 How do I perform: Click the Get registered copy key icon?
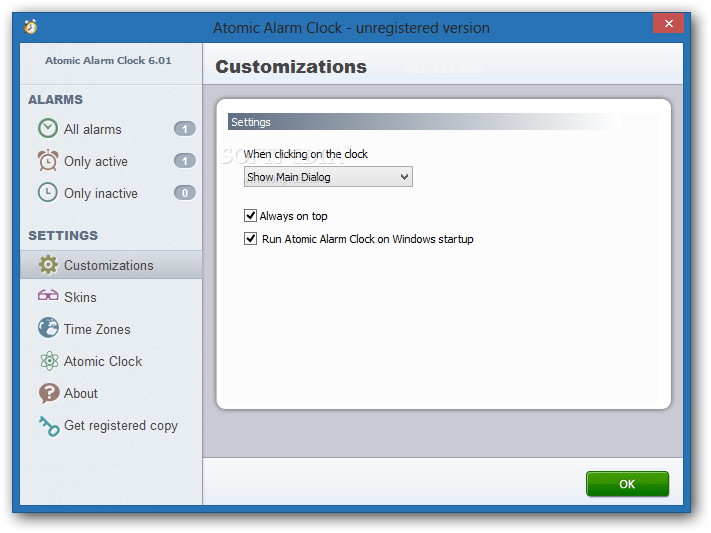click(49, 426)
